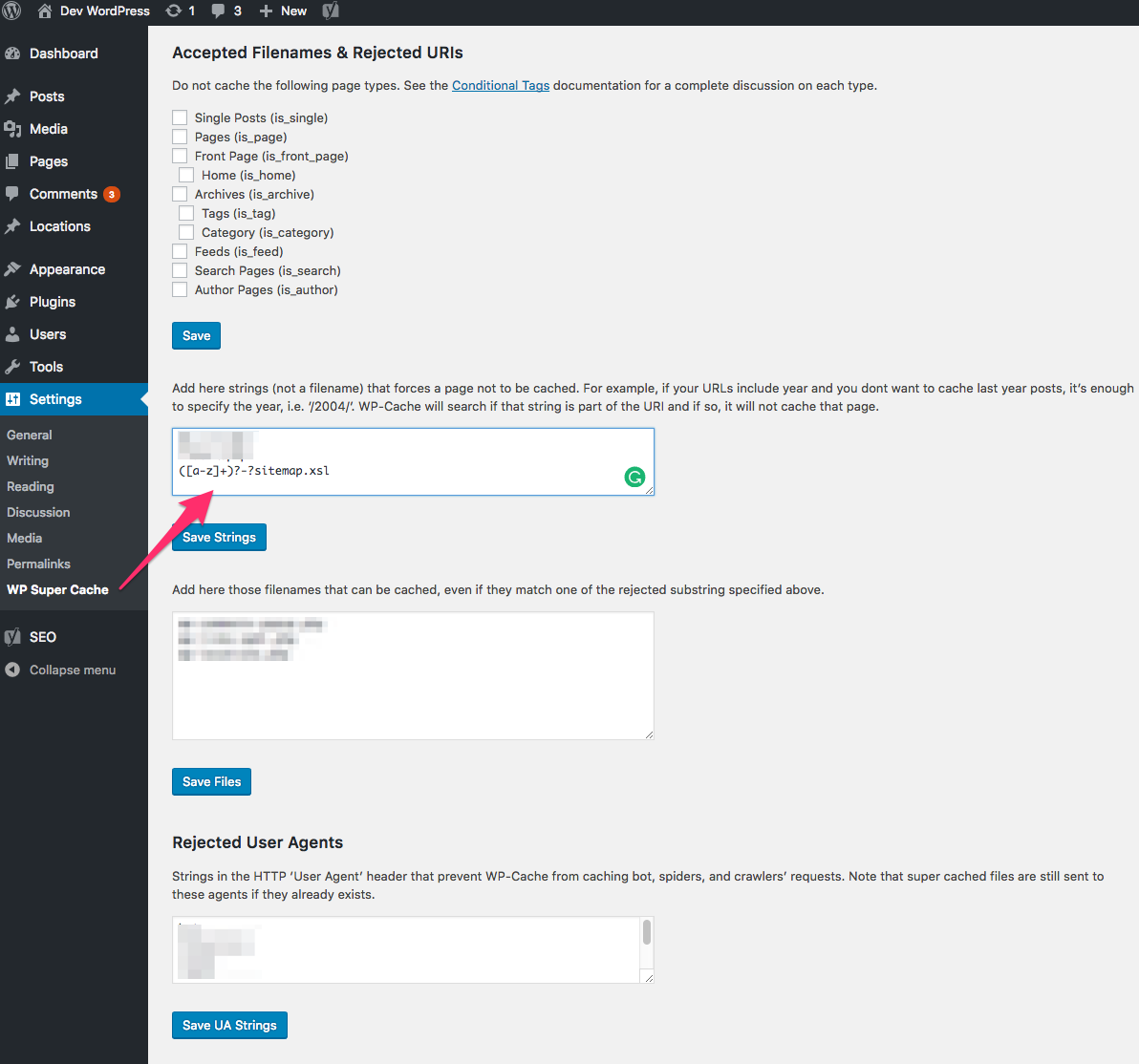Image resolution: width=1139 pixels, height=1064 pixels.
Task: Click inside the Rejected User Agents textarea
Action: pos(414,950)
